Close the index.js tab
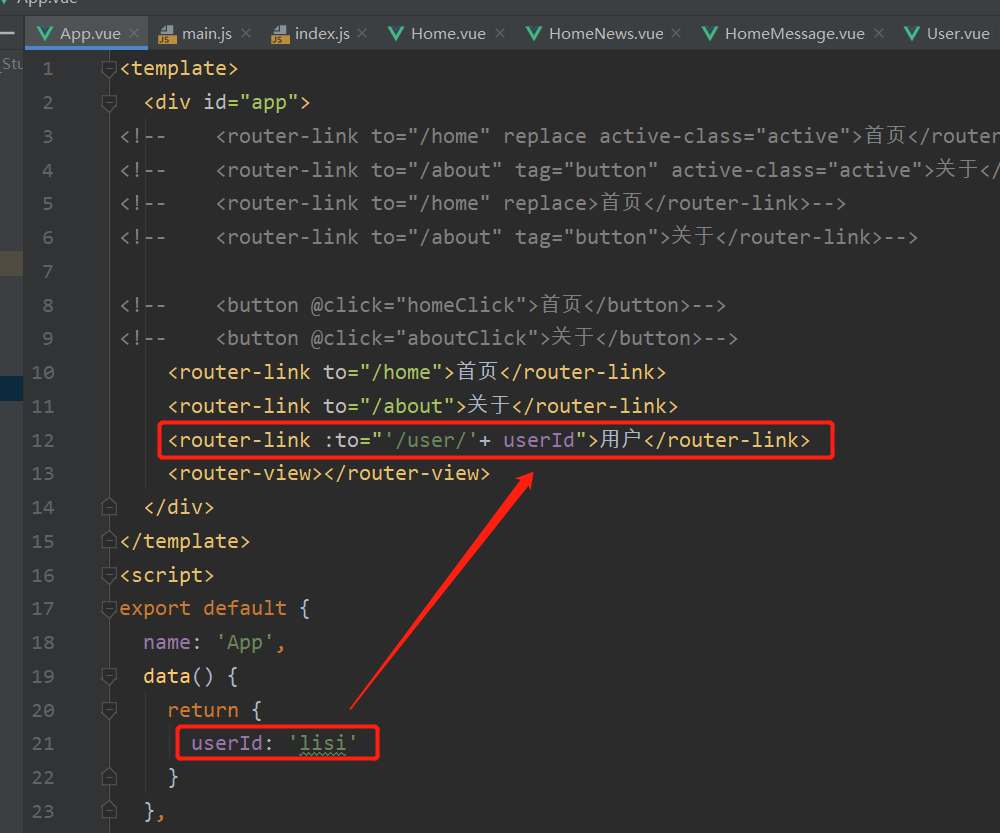This screenshot has height=833, width=1000. pyautogui.click(x=362, y=33)
